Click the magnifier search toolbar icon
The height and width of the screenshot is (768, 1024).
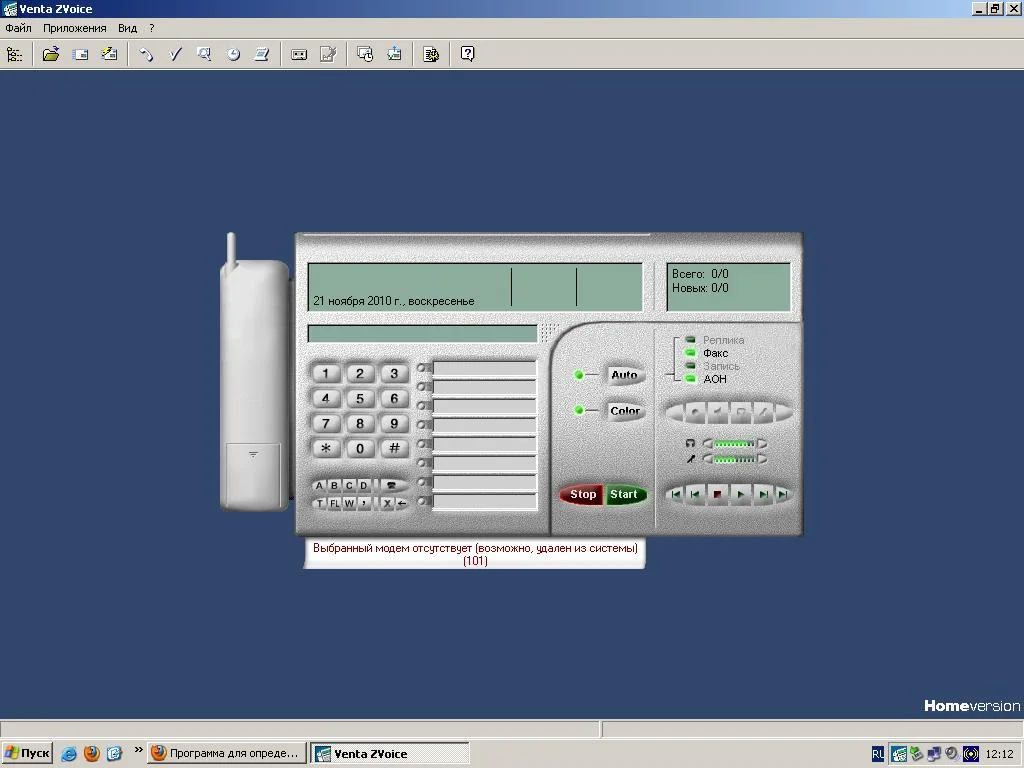coord(204,54)
